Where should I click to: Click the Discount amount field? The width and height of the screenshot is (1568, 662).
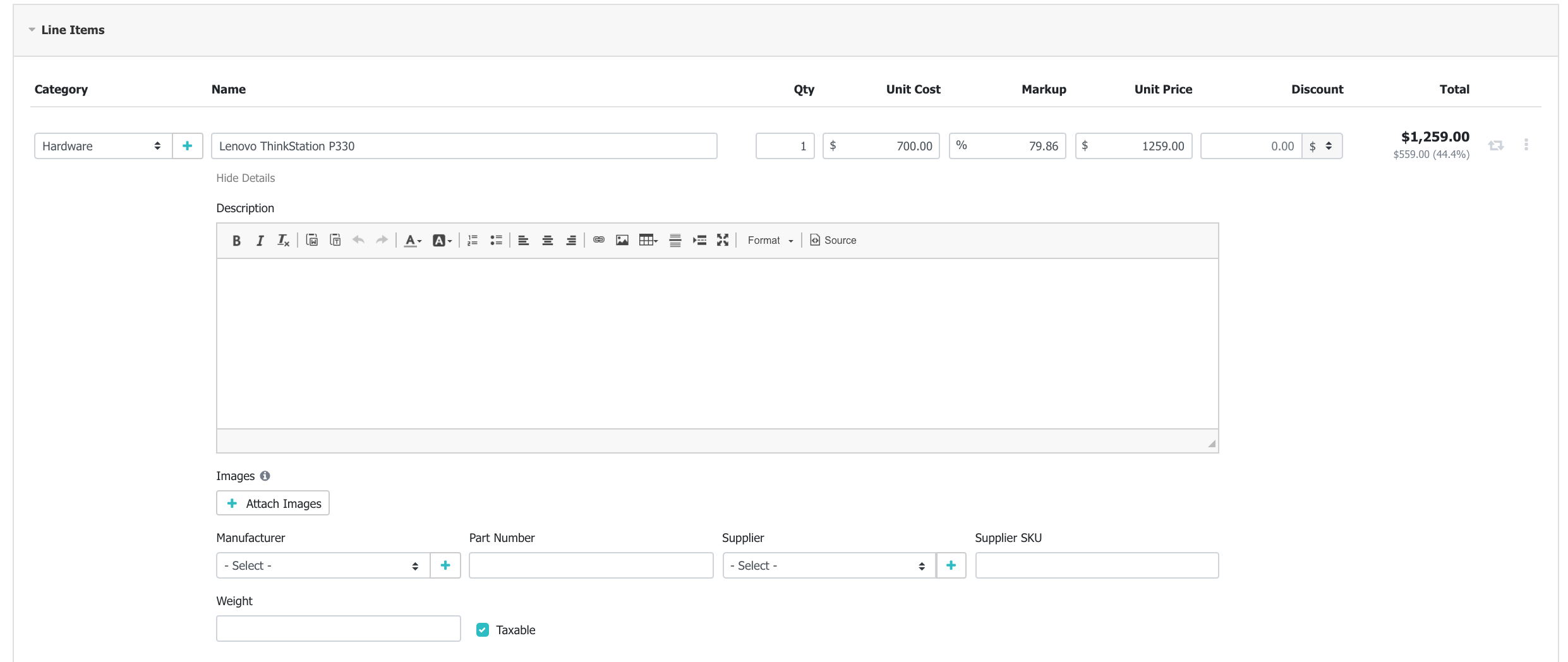(x=1251, y=146)
